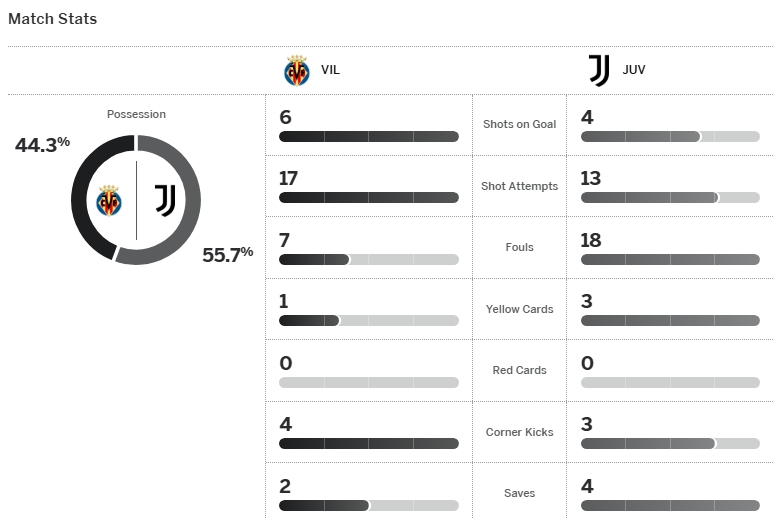Click the Possession label above the donut
The height and width of the screenshot is (519, 780).
click(136, 114)
